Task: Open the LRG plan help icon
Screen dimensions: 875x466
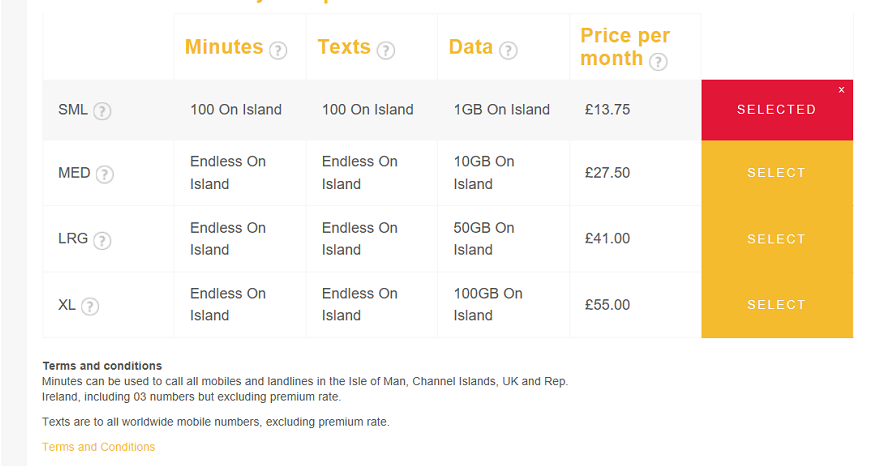Action: click(102, 241)
